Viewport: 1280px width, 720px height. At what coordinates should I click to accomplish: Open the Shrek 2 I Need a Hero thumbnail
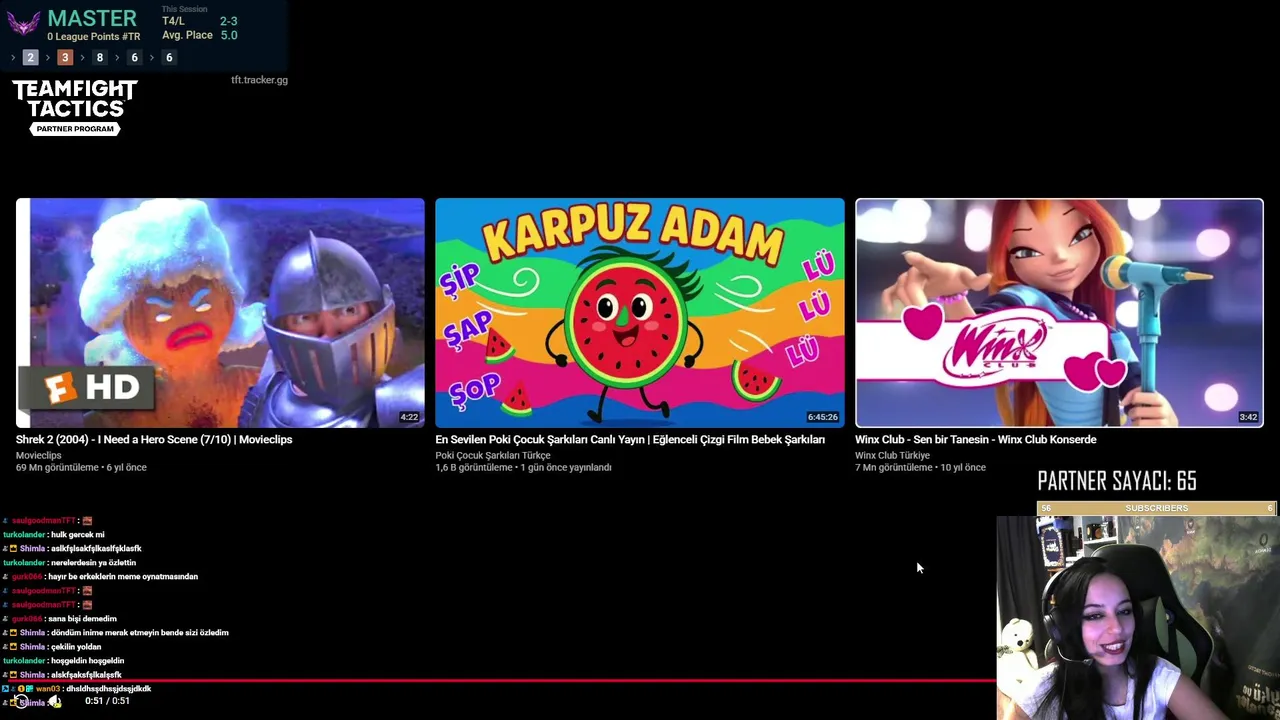point(220,313)
